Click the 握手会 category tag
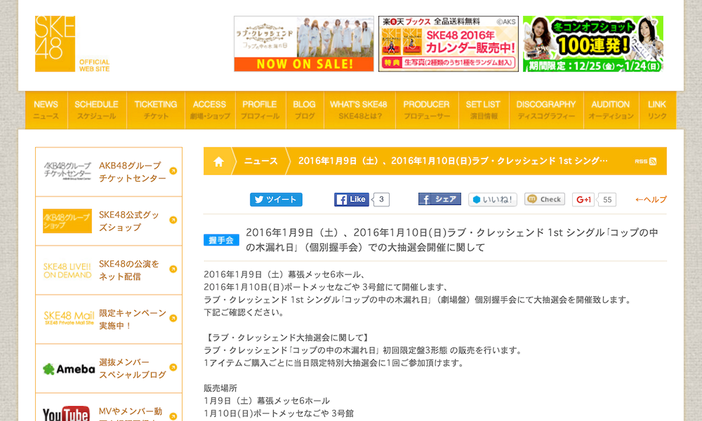 [221, 240]
